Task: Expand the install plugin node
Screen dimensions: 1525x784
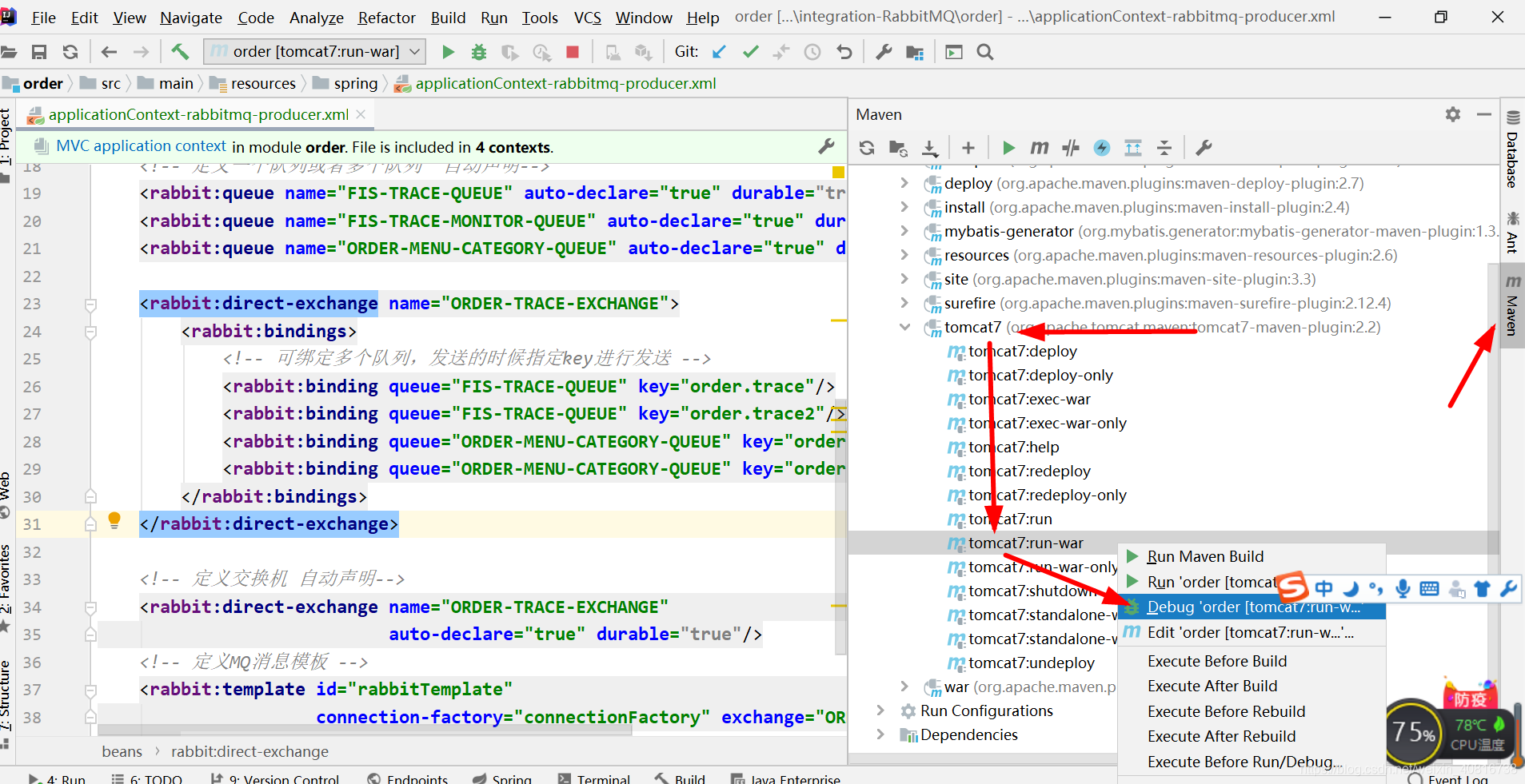Action: tap(904, 207)
